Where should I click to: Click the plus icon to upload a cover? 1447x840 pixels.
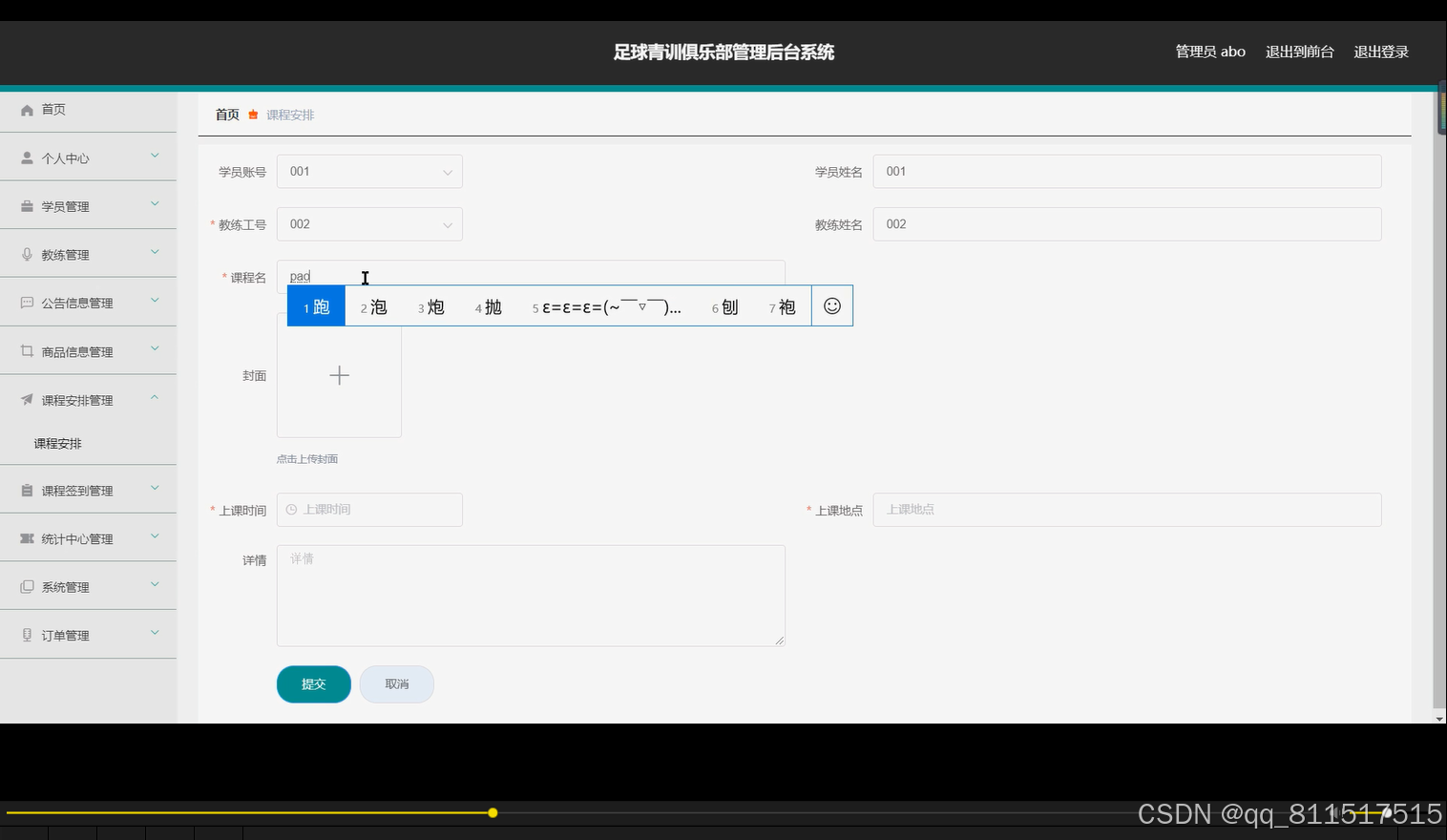pos(339,375)
